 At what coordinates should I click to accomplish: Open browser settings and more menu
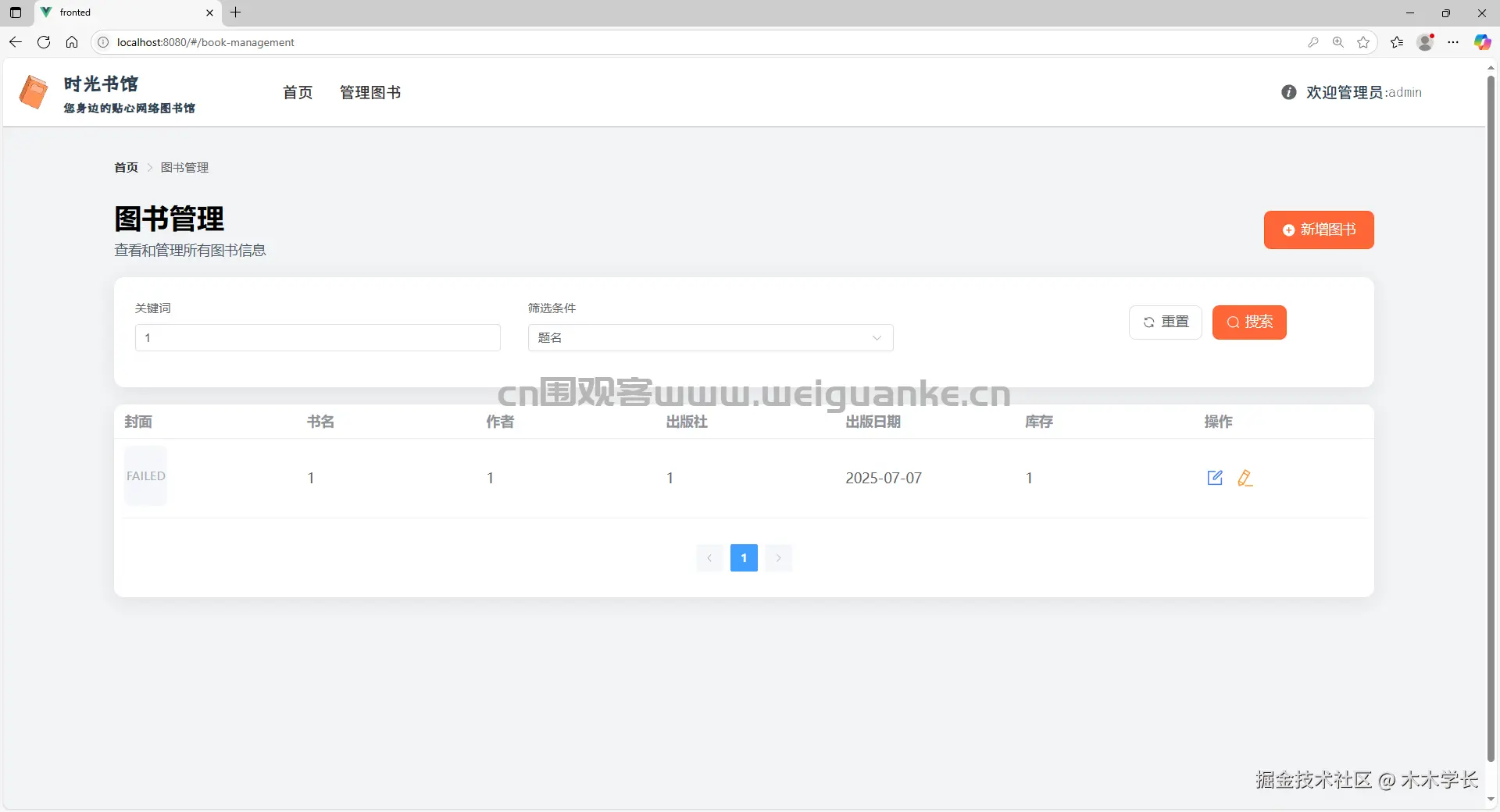[1453, 42]
